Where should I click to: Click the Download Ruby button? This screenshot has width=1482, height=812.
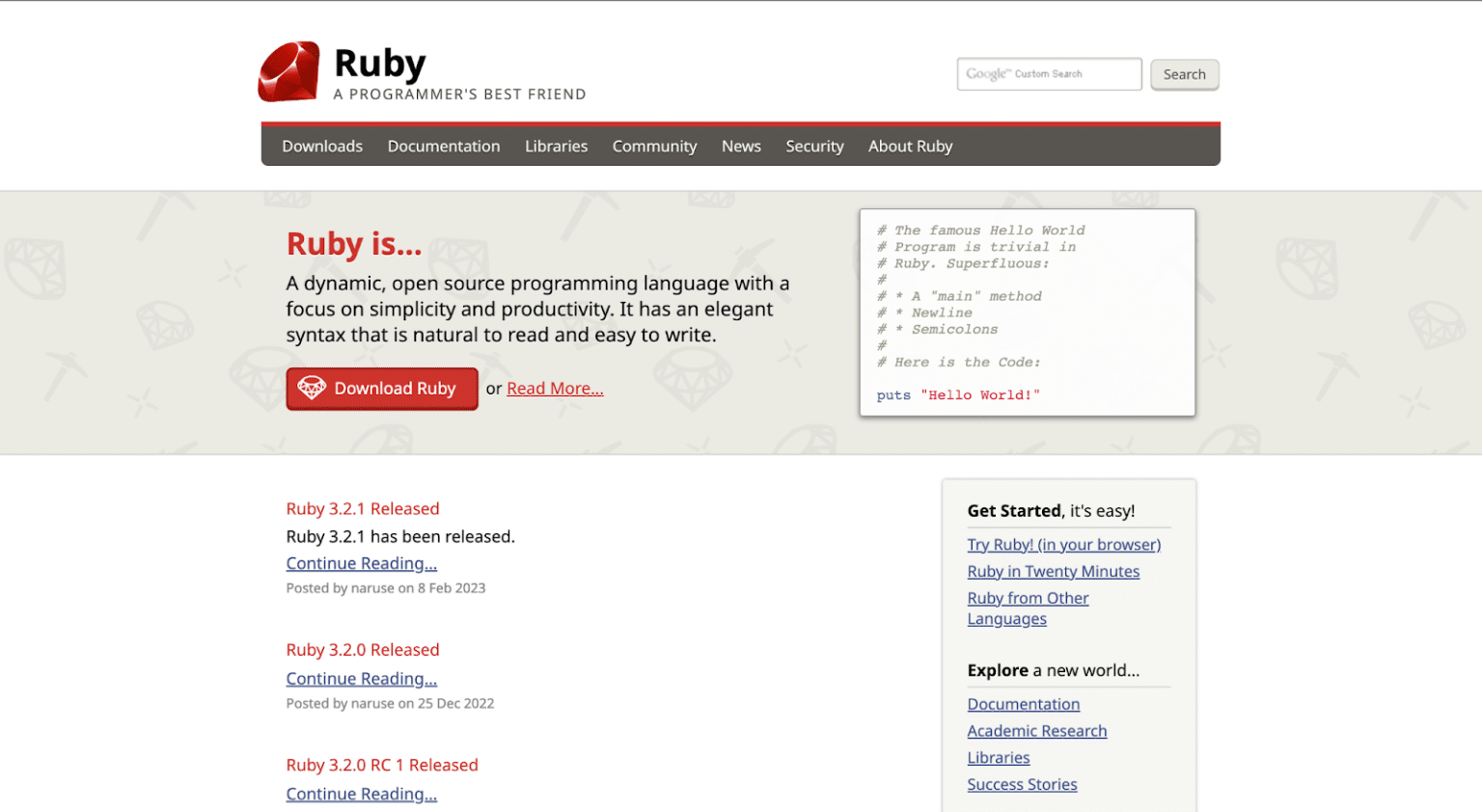[382, 388]
